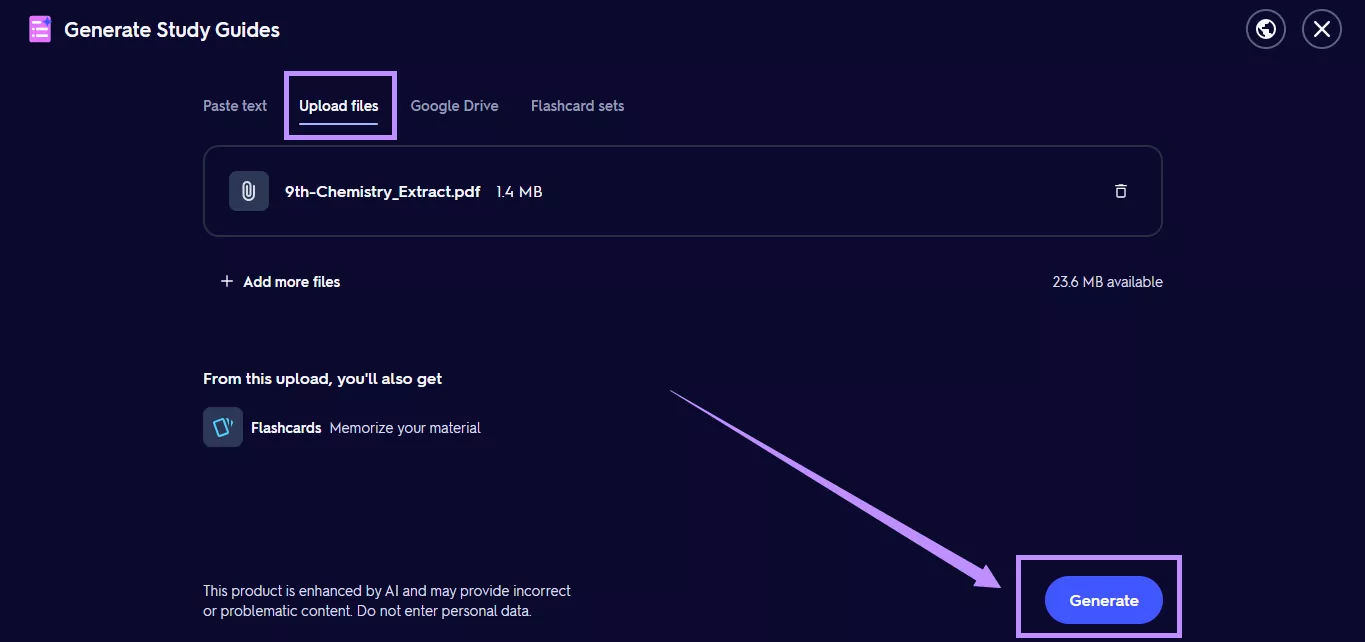Click the "Memorize your material" description
This screenshot has width=1365, height=642.
click(405, 428)
